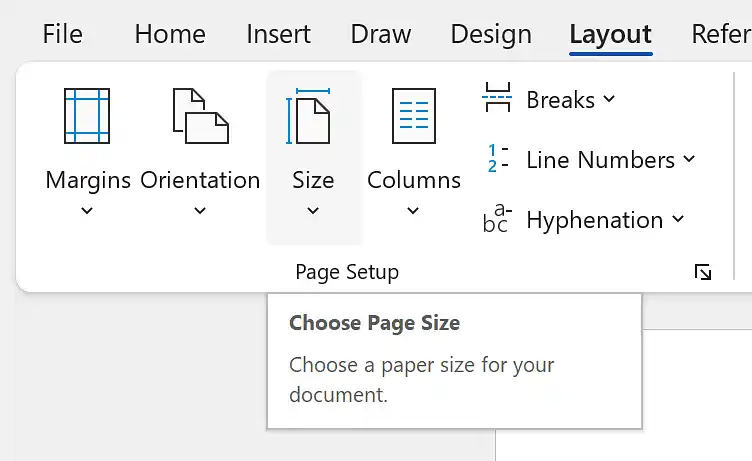The image size is (752, 461).
Task: Expand the Margins dropdown chevron
Action: point(87,210)
